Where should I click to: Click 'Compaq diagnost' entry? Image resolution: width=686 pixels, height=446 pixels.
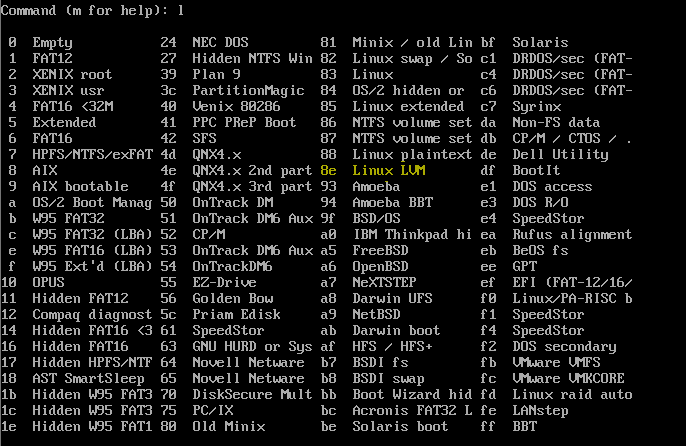coord(92,315)
